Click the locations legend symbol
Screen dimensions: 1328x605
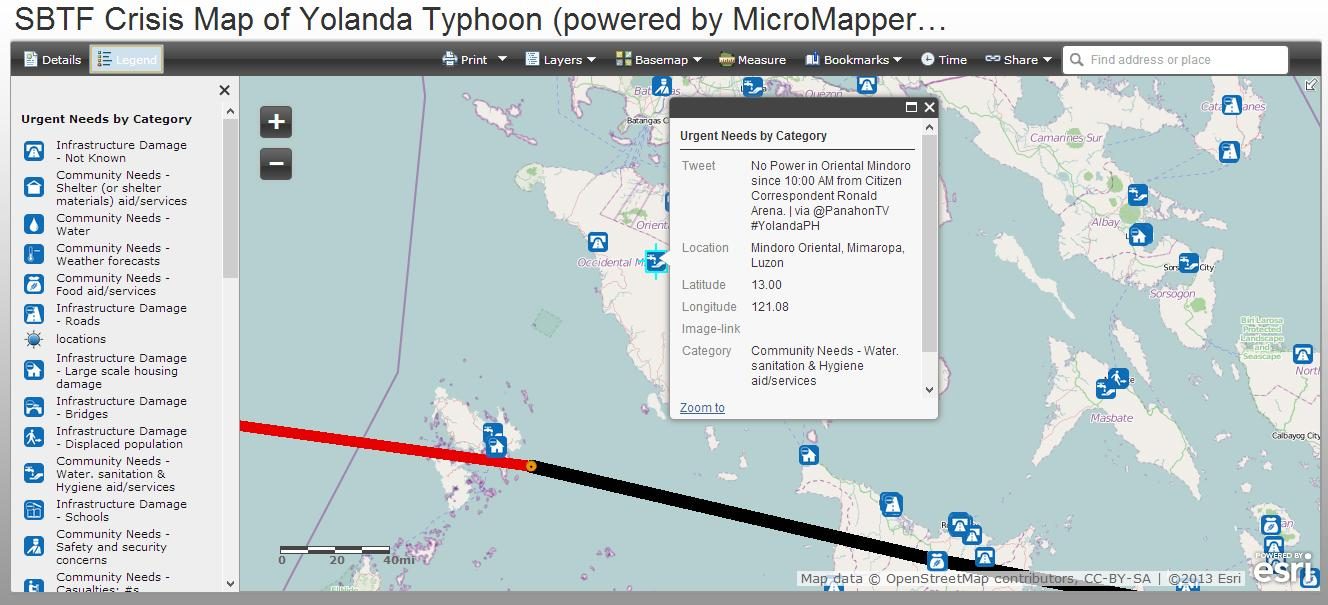point(34,339)
